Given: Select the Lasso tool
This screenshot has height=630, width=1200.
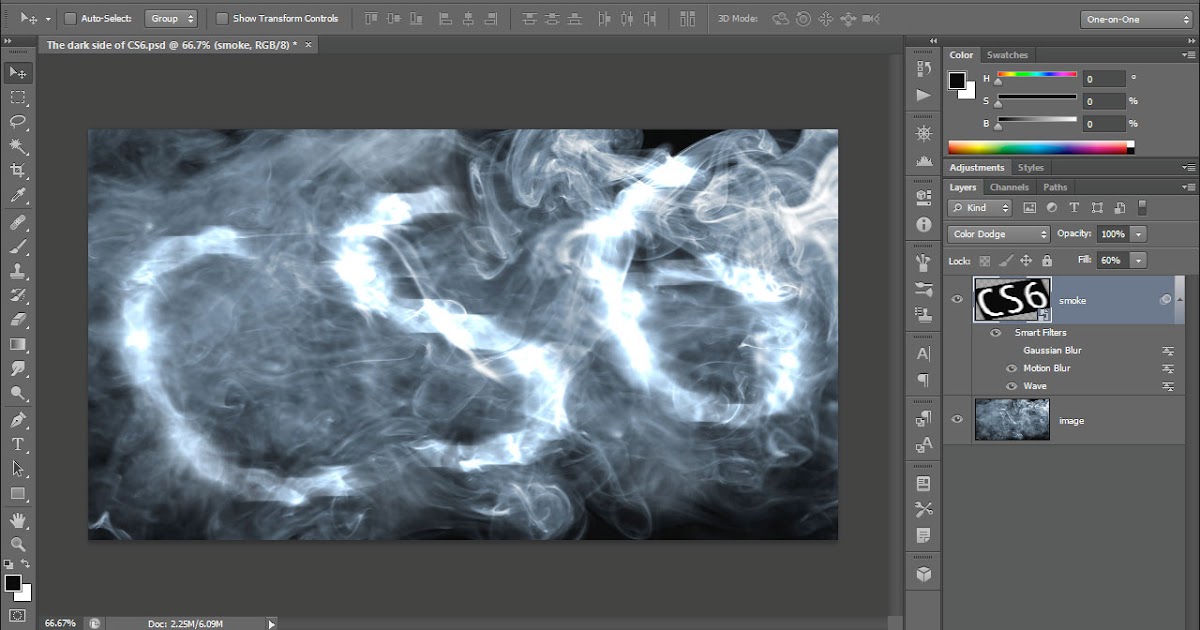Looking at the screenshot, I should coord(18,122).
